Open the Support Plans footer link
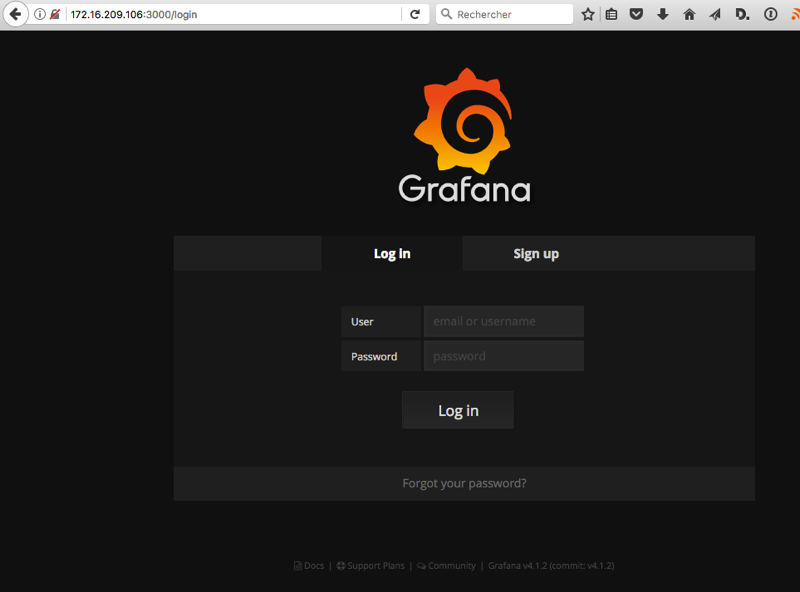The image size is (800, 592). tap(371, 566)
